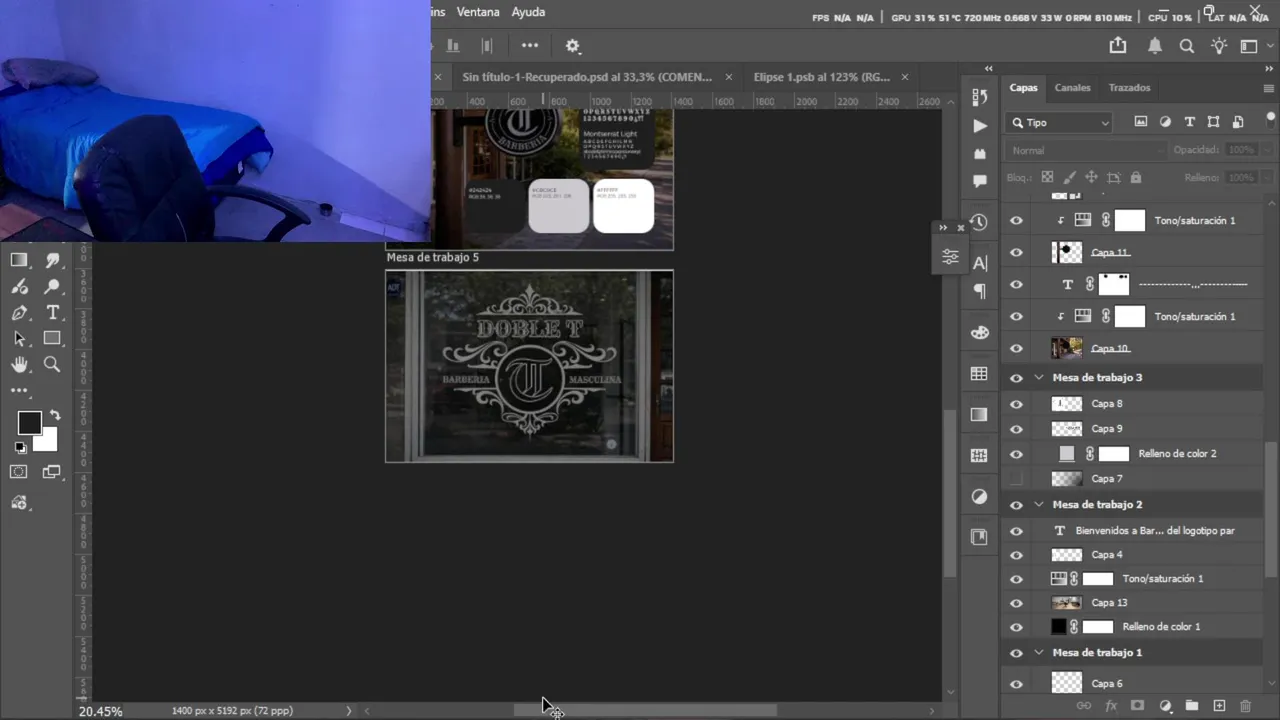Image resolution: width=1280 pixels, height=720 pixels.
Task: Filter layers by pixel layers icon
Action: point(1141,122)
